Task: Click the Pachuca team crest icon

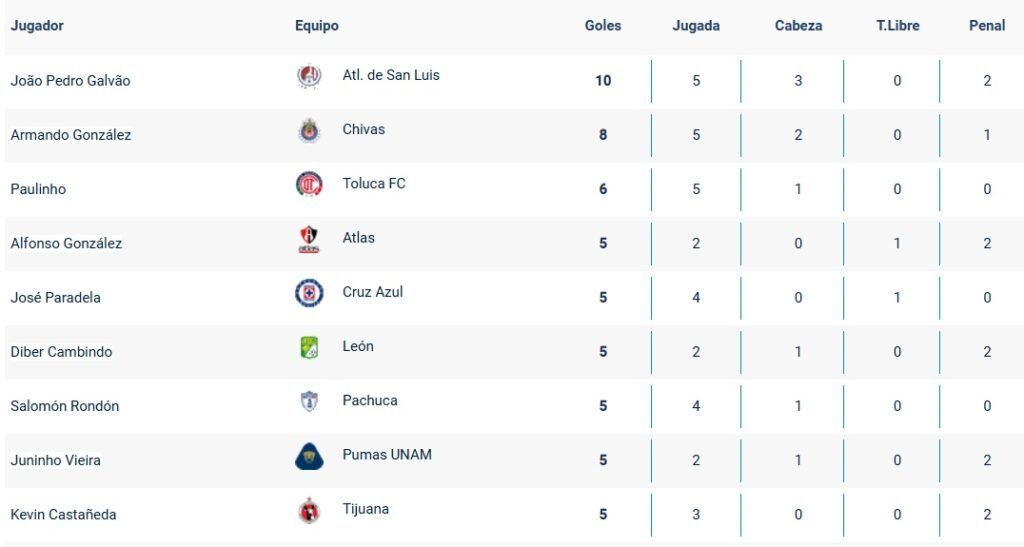Action: tap(309, 401)
